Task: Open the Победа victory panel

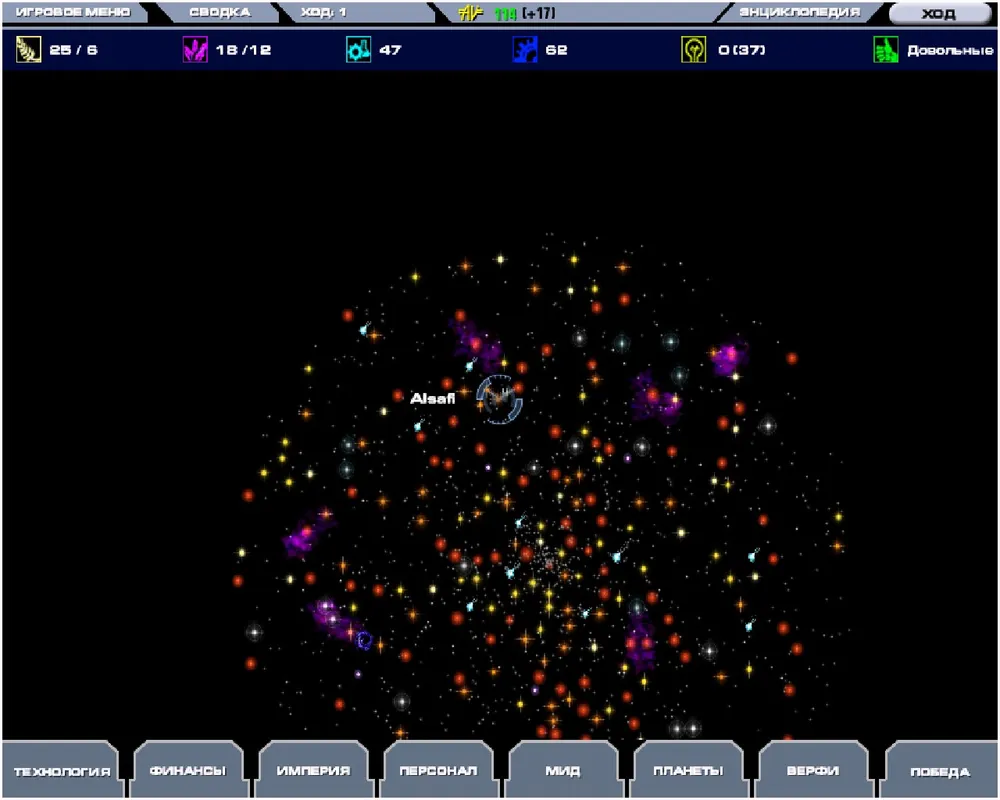Action: (x=940, y=771)
